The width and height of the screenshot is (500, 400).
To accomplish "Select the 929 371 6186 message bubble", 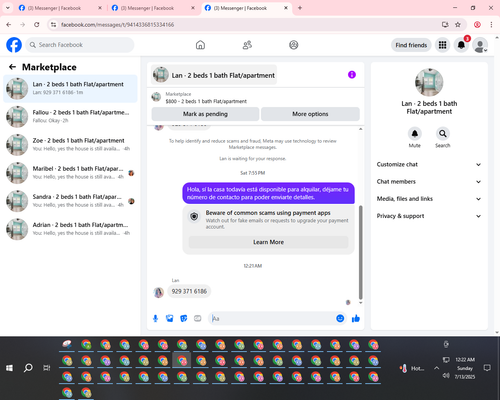I will (189, 291).
